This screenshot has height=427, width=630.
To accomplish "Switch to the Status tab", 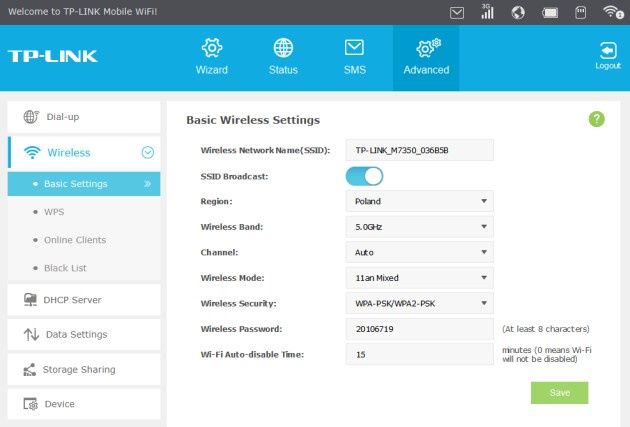I will click(x=283, y=70).
